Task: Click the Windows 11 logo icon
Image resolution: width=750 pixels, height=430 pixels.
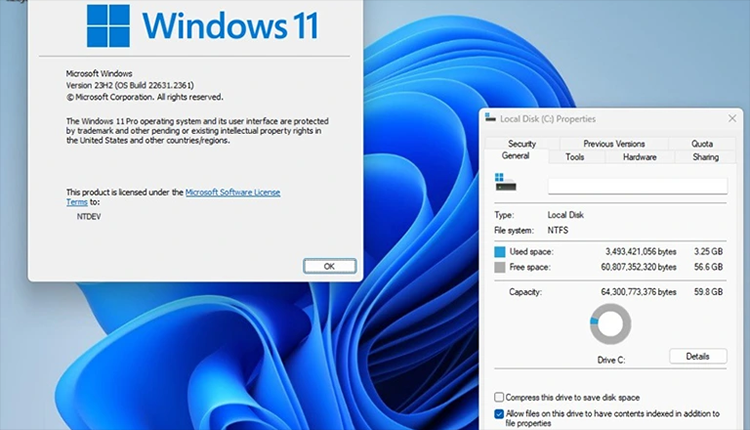Action: click(x=110, y=27)
